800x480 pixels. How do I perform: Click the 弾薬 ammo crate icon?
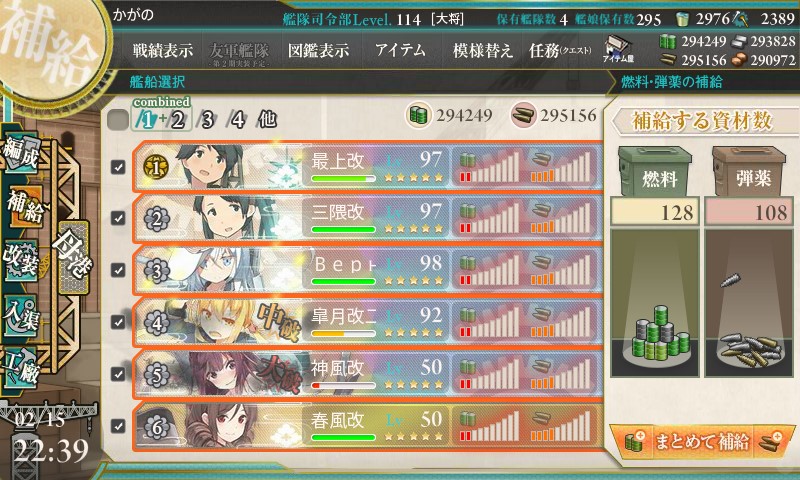point(749,171)
